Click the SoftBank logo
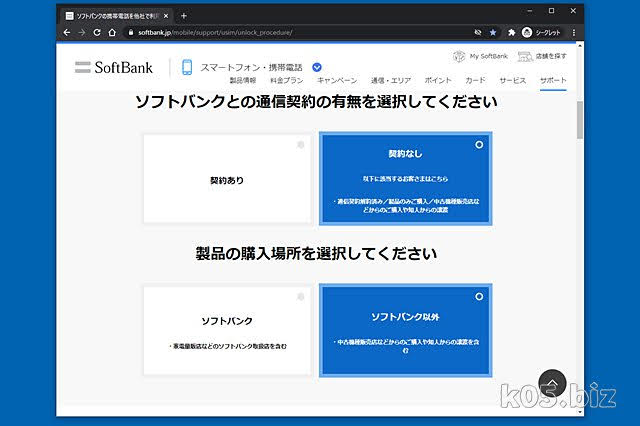Image resolution: width=640 pixels, height=426 pixels. (x=113, y=67)
